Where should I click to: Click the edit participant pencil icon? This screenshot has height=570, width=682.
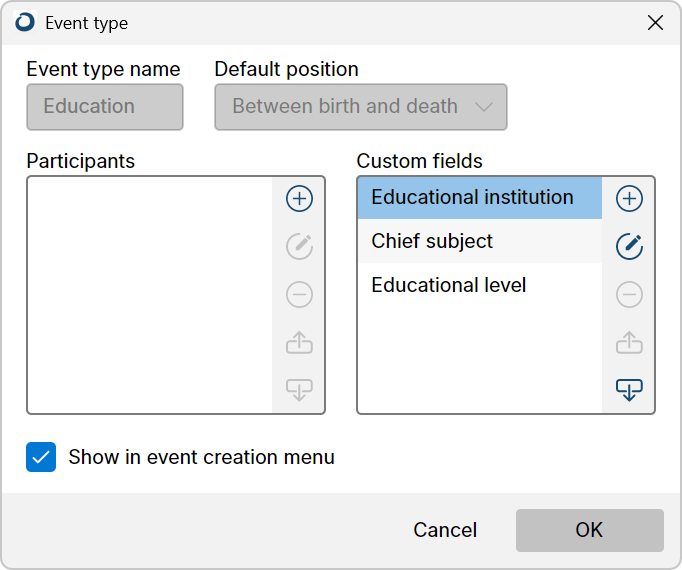[299, 247]
